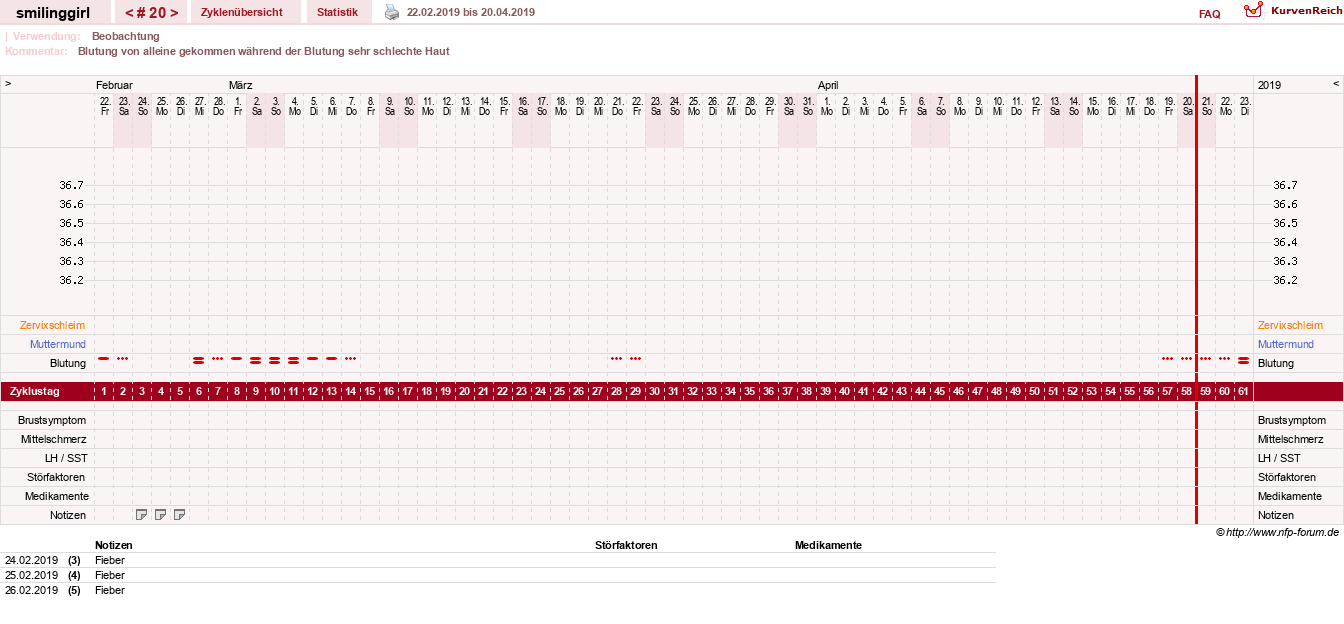This screenshot has width=1344, height=624.
Task: Select note row 25.02.2019 Fieber
Action: click(498, 575)
